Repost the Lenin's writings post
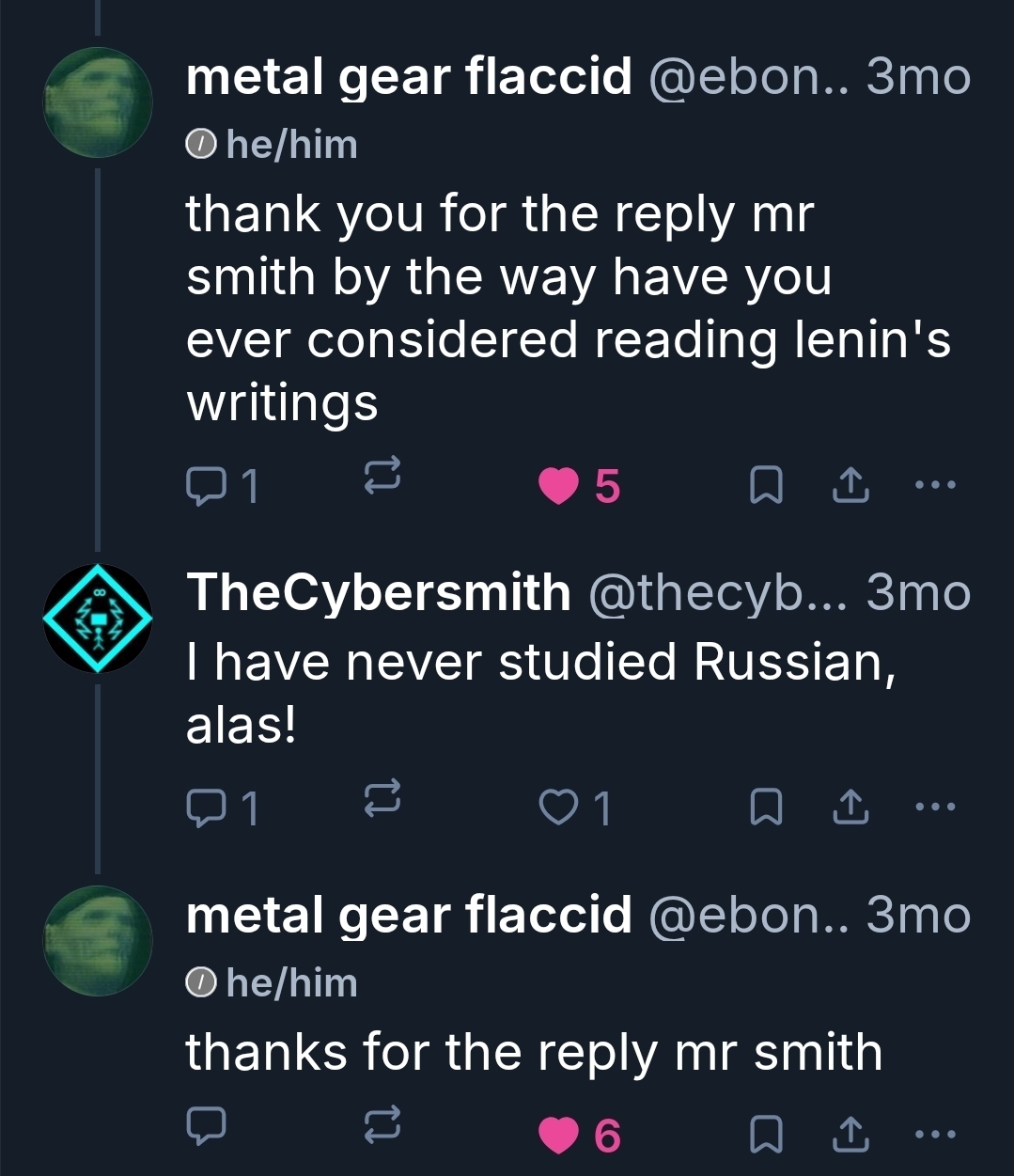 point(383,474)
